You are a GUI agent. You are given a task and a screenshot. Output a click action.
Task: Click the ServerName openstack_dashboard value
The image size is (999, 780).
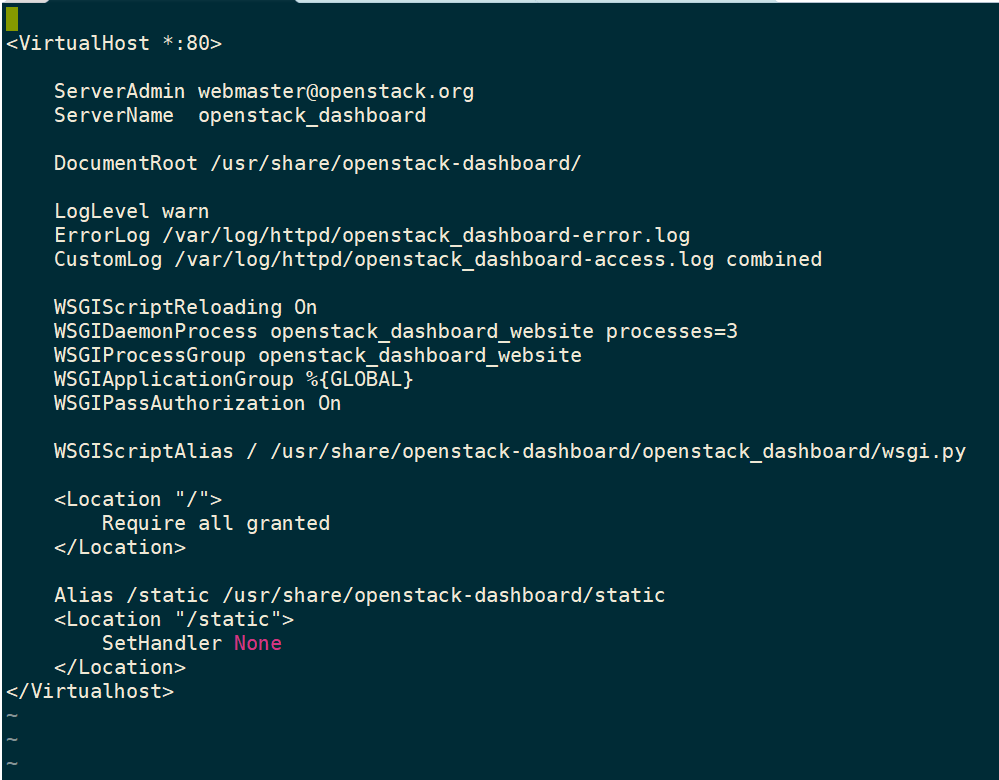point(312,115)
